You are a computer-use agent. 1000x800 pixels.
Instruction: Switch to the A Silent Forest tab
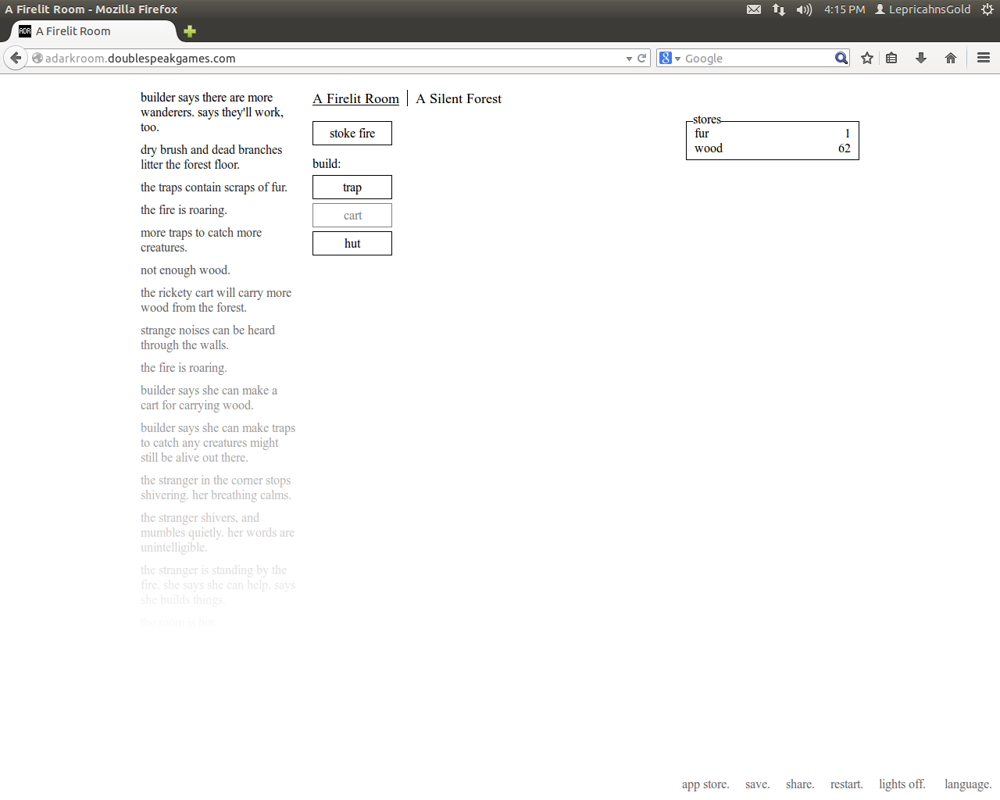(458, 98)
